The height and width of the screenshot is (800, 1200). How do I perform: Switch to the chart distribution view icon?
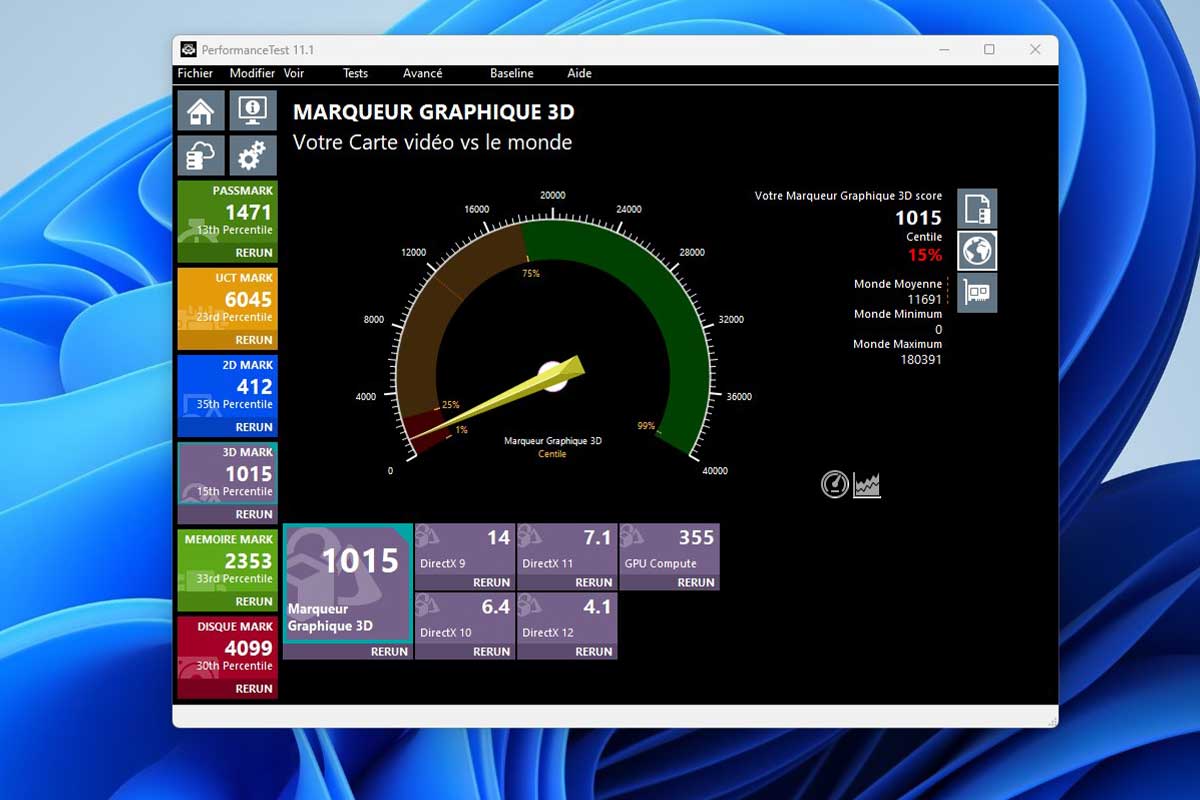pyautogui.click(x=867, y=485)
